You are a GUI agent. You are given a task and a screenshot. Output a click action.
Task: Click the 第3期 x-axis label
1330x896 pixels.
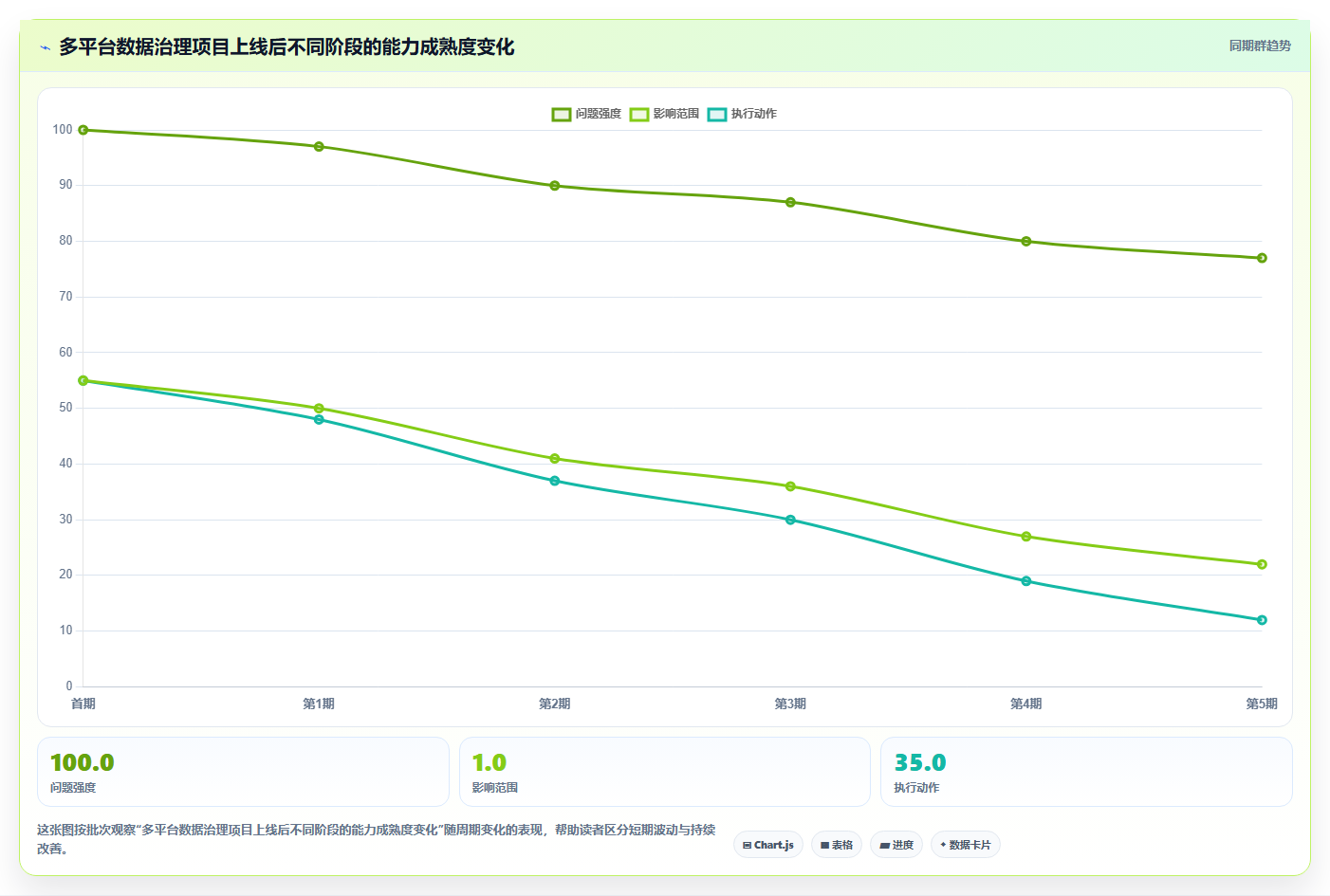click(x=790, y=704)
